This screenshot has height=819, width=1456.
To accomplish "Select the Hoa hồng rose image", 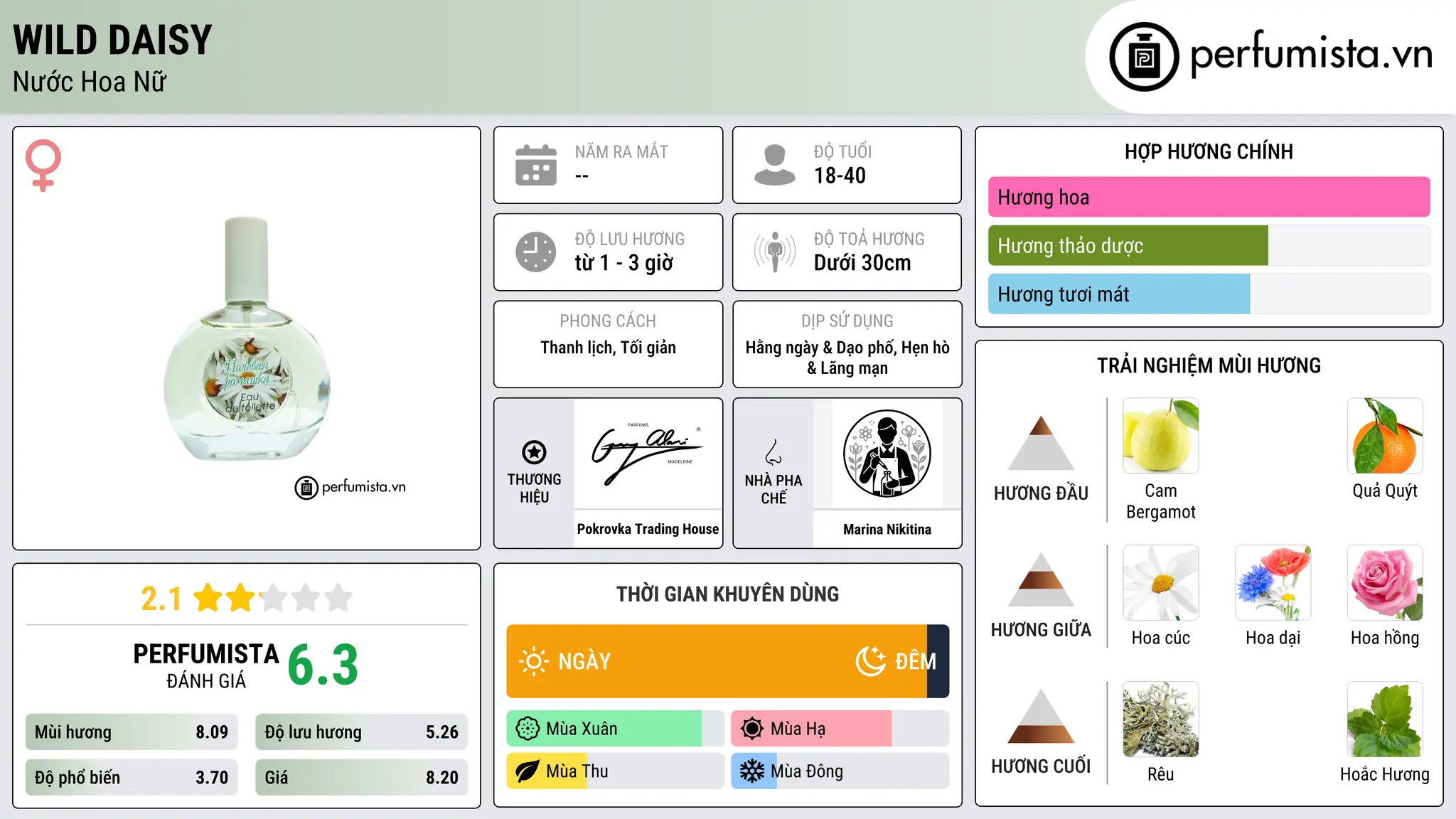I will 1385,583.
